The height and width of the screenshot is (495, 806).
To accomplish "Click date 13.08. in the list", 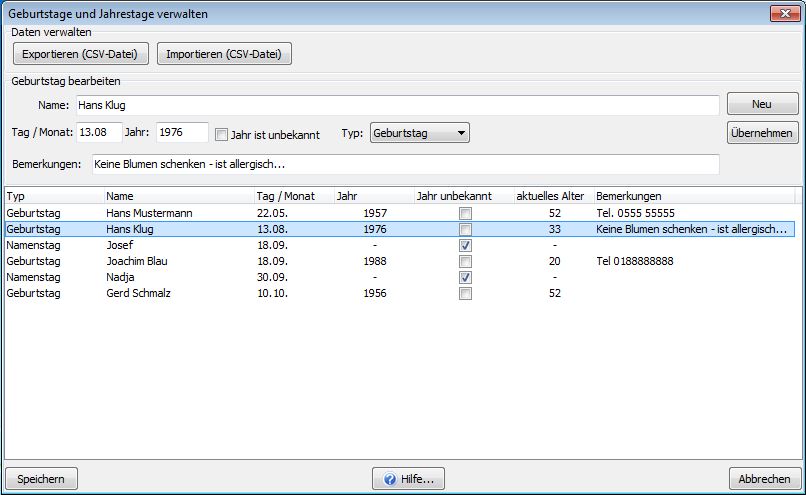I will point(272,229).
